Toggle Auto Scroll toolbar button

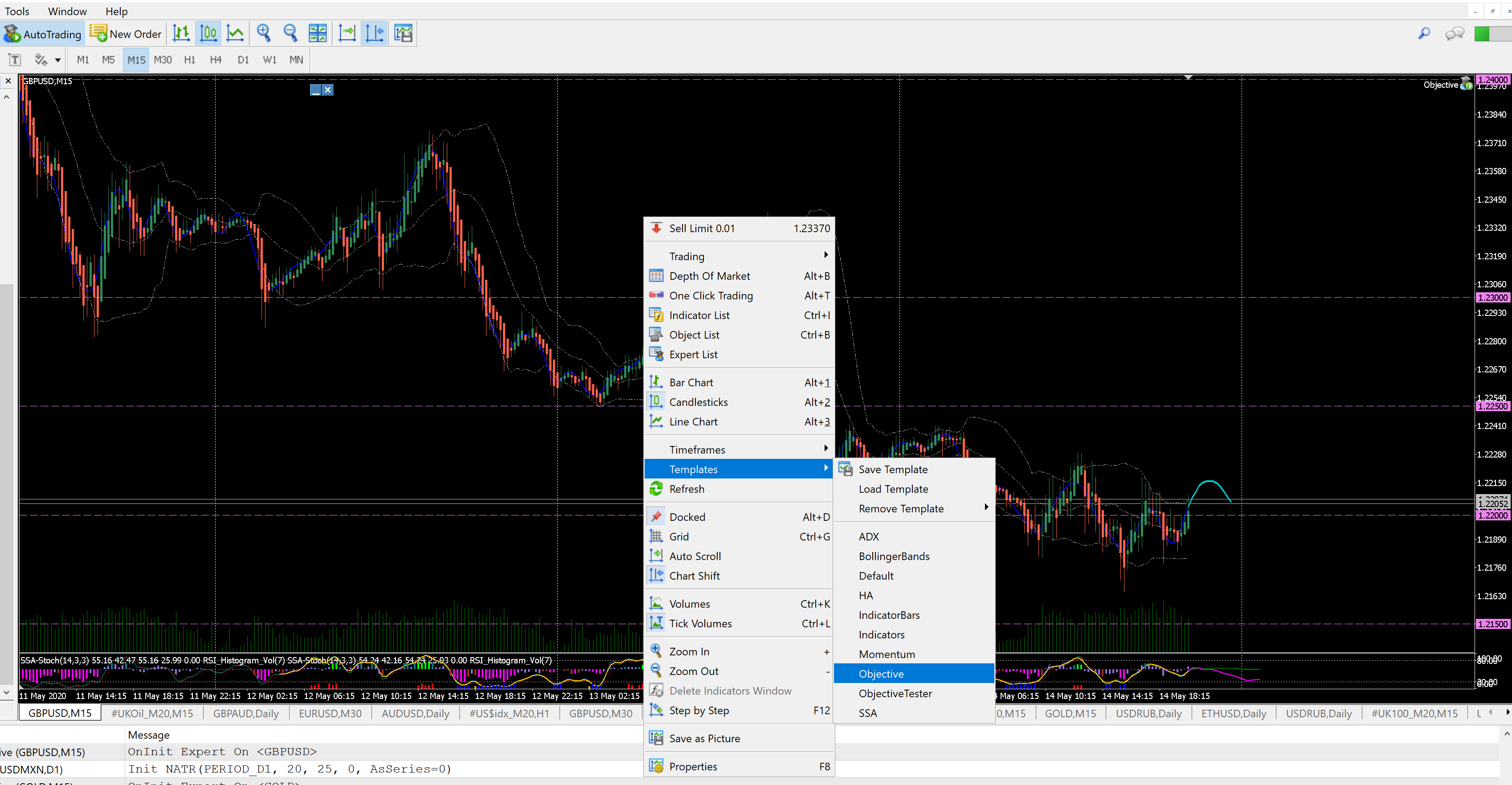[347, 33]
